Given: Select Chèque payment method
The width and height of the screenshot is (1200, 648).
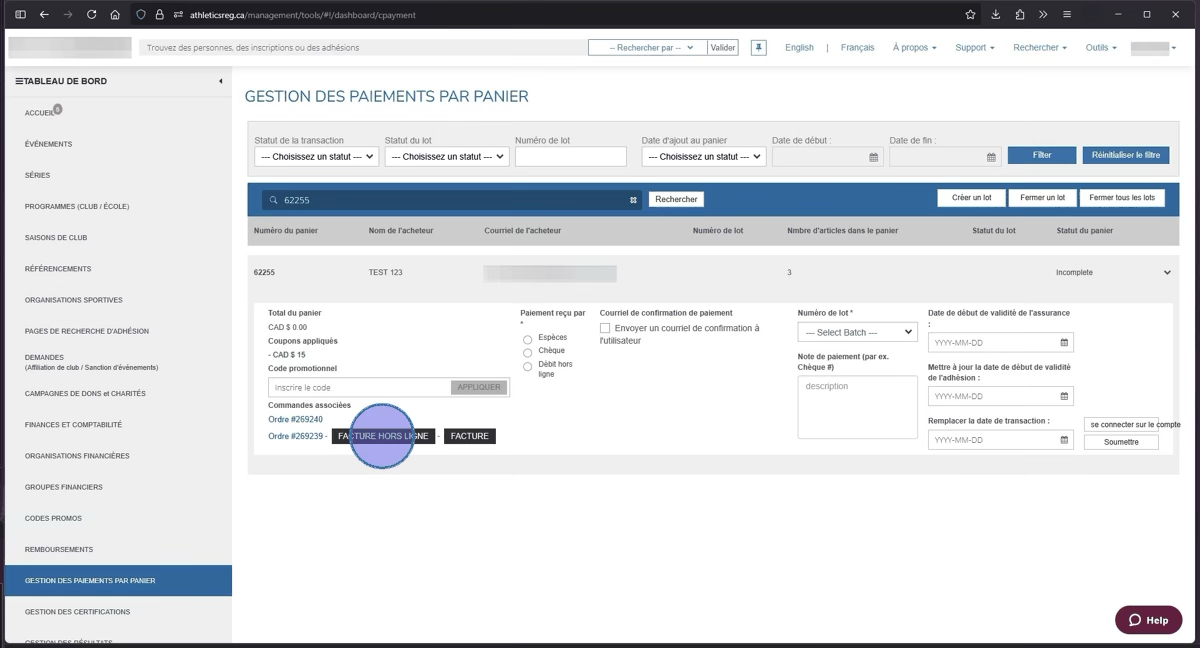Looking at the screenshot, I should click(527, 352).
